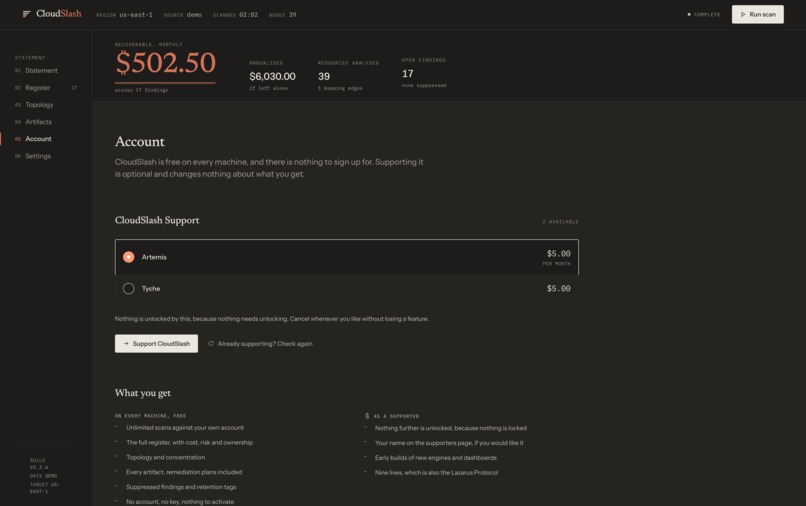Click the 39 resources analysed value

tap(324, 76)
